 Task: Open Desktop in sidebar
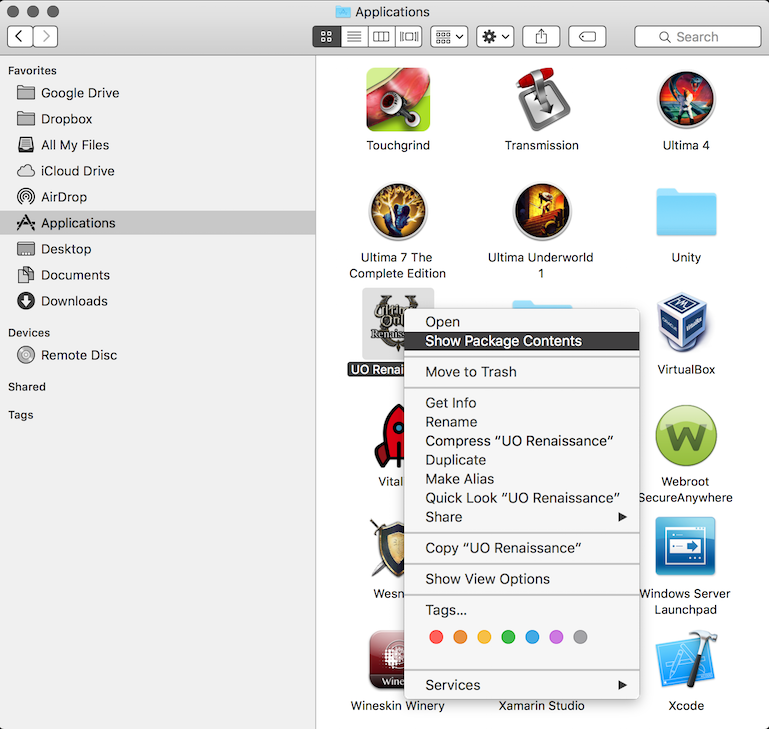point(157,249)
